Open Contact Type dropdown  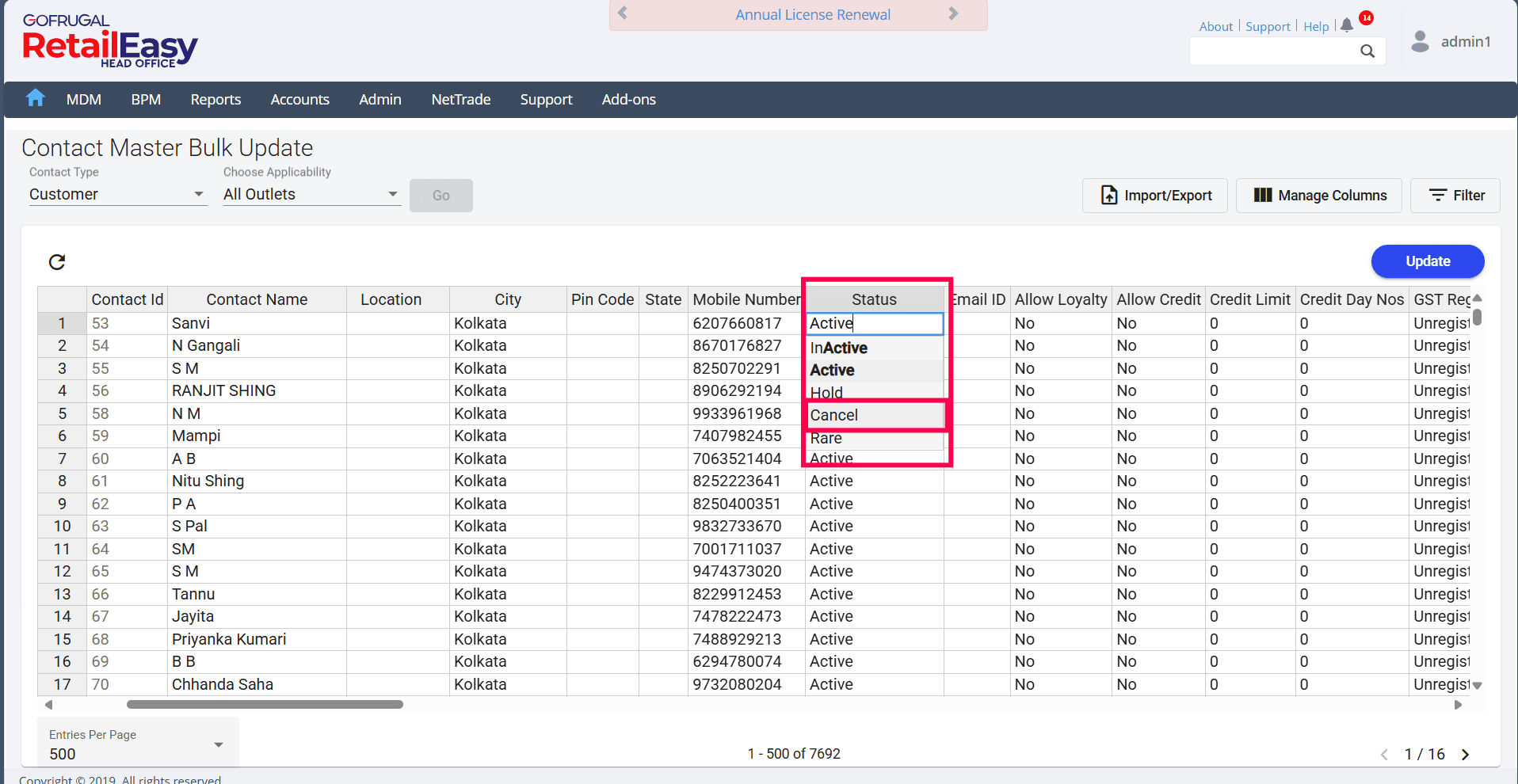117,194
